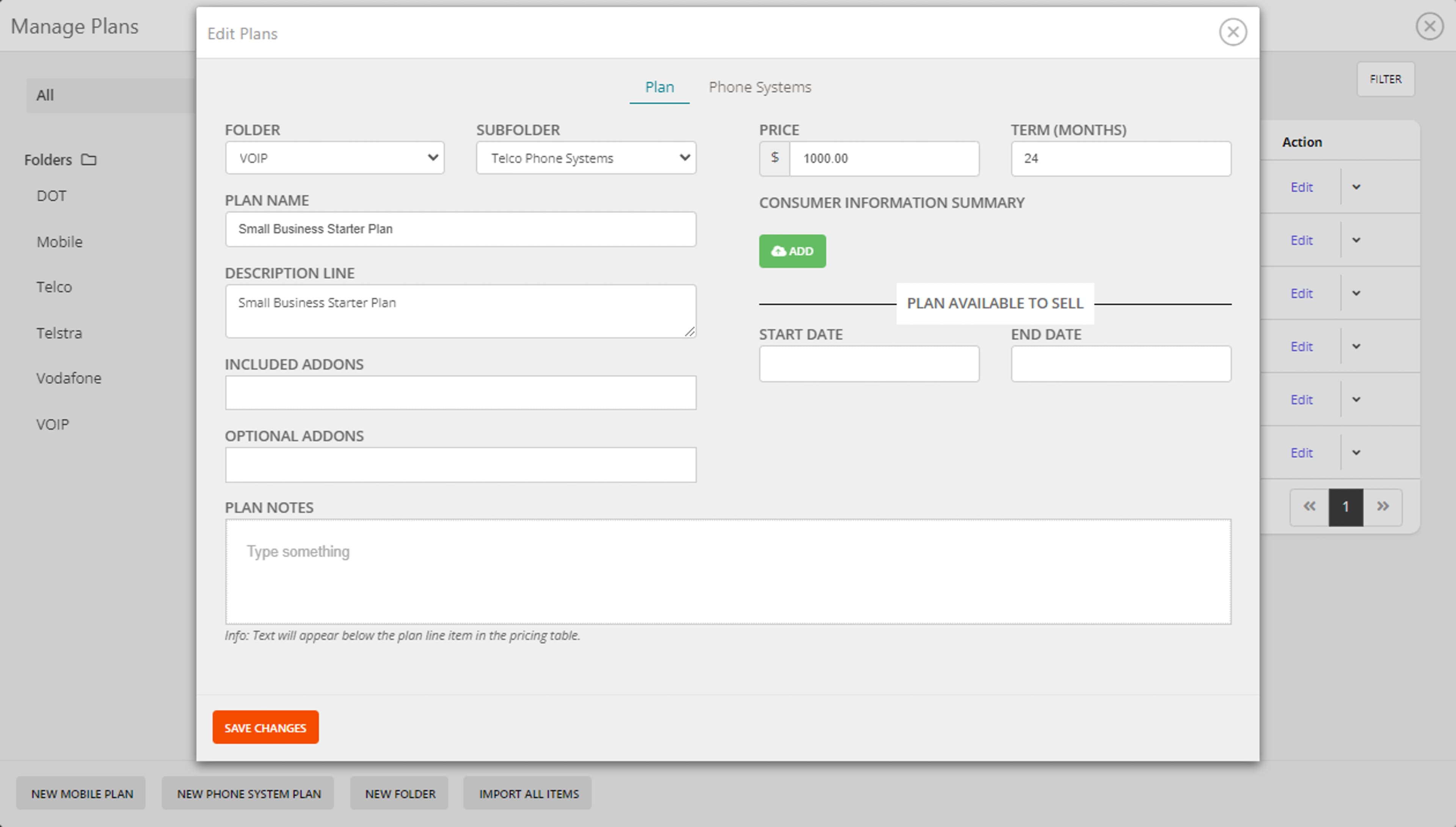
Task: Go to next page of results
Action: click(1383, 507)
